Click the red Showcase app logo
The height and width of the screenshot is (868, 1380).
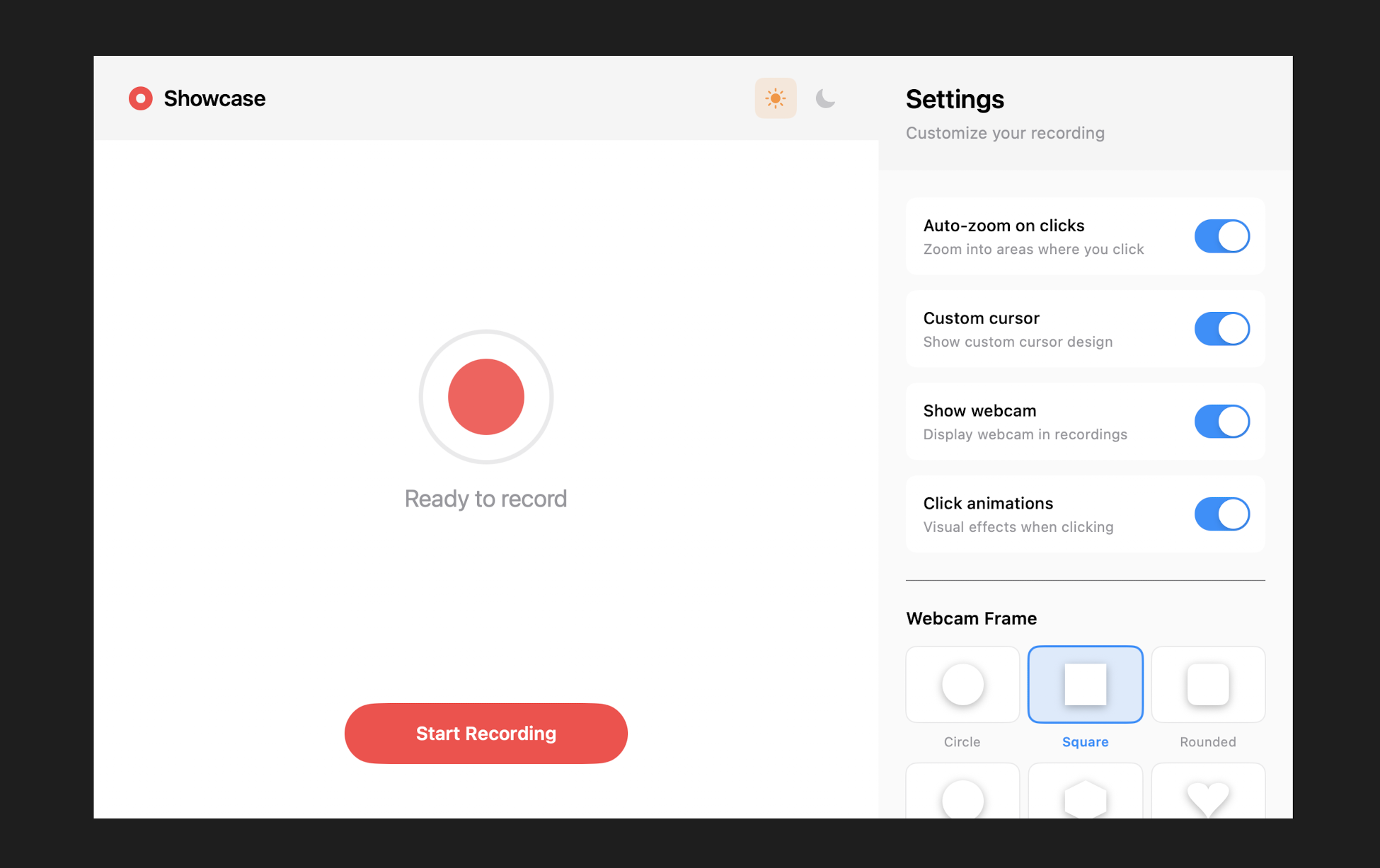pos(141,98)
